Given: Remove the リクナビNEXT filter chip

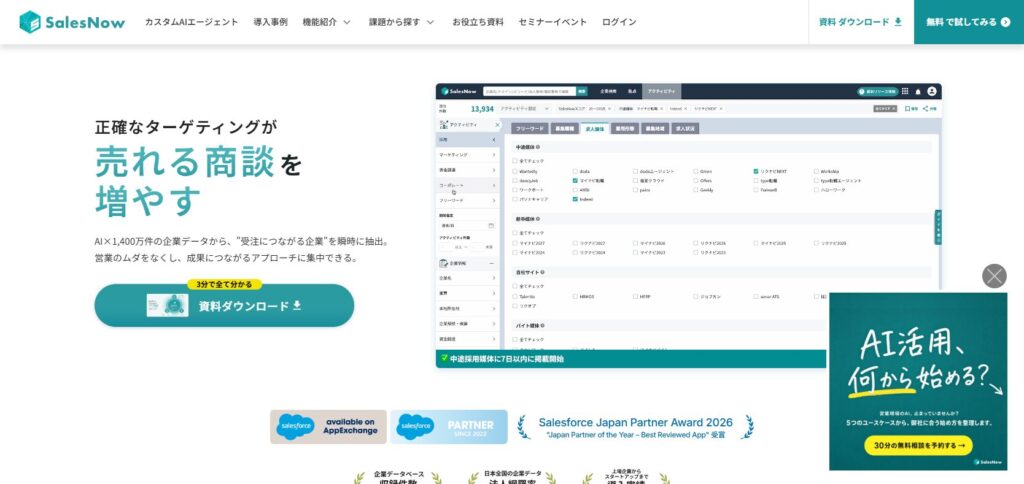Looking at the screenshot, I should pos(721,108).
